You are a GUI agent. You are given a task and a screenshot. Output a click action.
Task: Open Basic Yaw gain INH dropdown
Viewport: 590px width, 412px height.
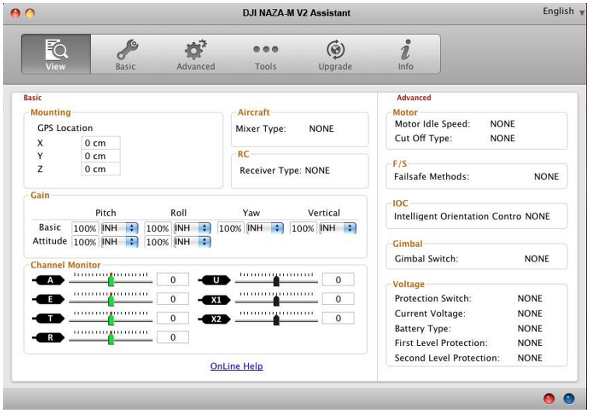tap(265, 228)
